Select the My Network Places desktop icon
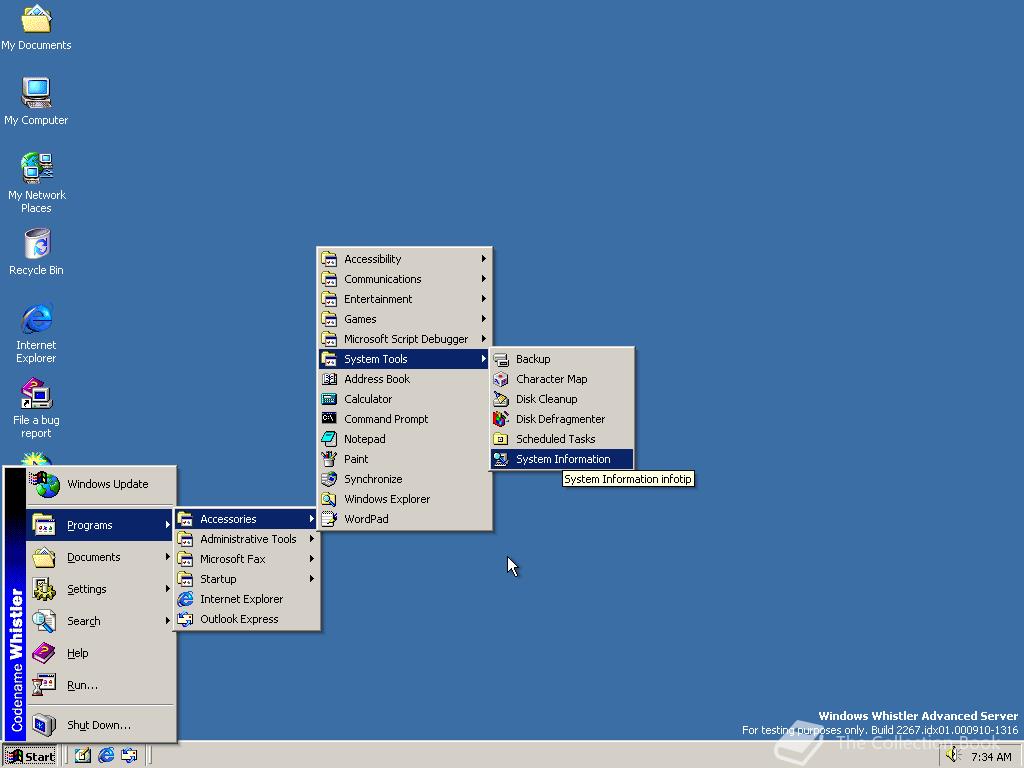The image size is (1024, 768). coord(36,182)
